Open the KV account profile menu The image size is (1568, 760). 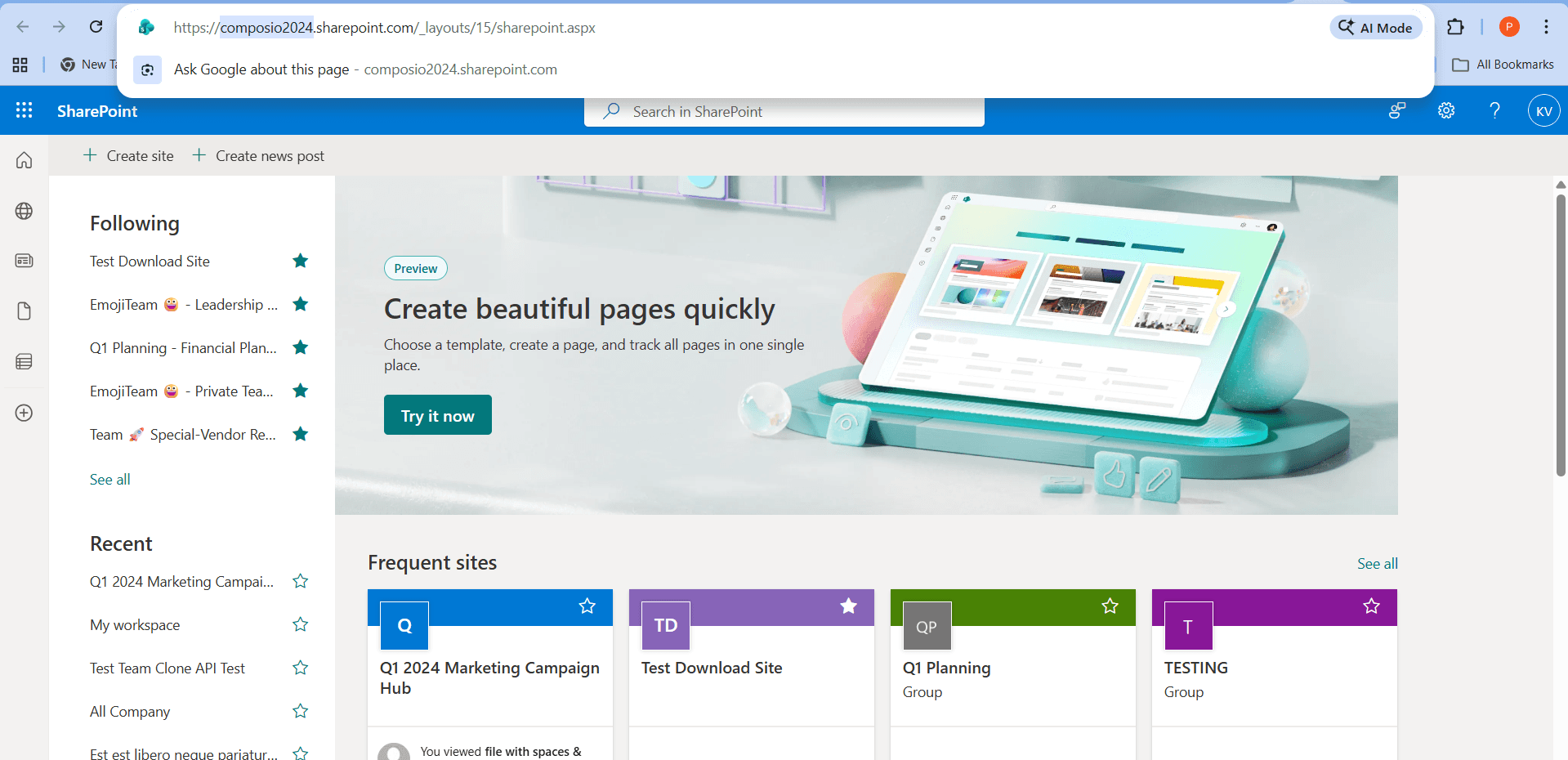[x=1543, y=111]
